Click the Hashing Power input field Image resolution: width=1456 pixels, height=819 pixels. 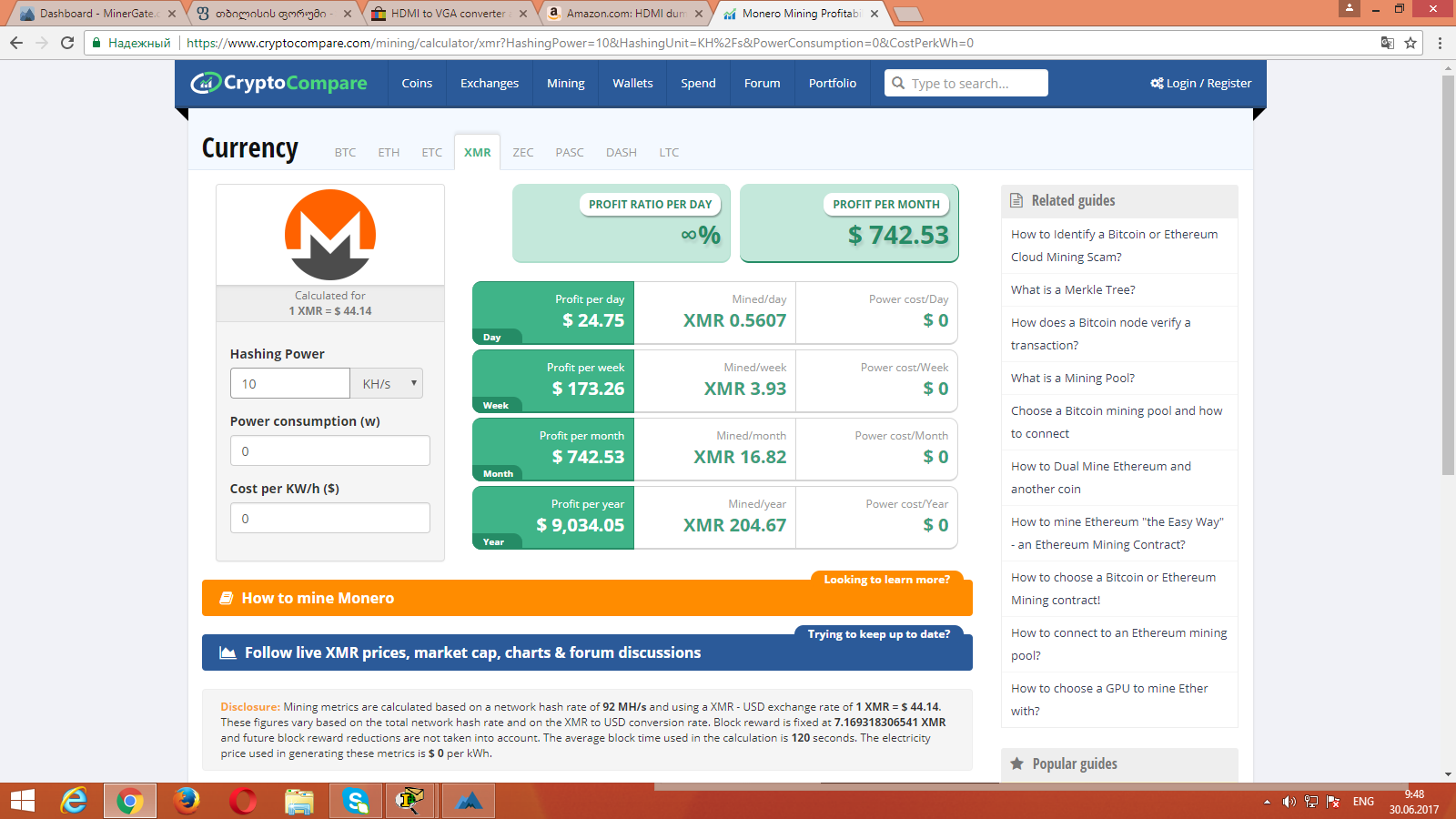[x=290, y=383]
